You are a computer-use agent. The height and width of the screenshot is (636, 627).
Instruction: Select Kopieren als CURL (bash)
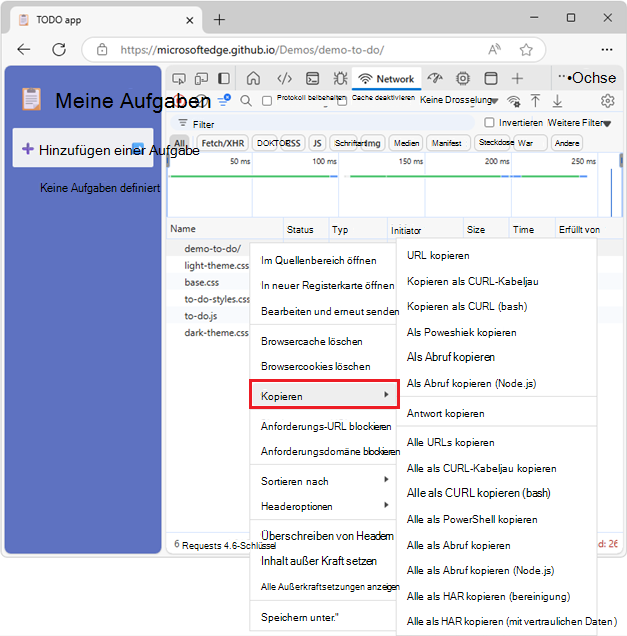point(497,306)
